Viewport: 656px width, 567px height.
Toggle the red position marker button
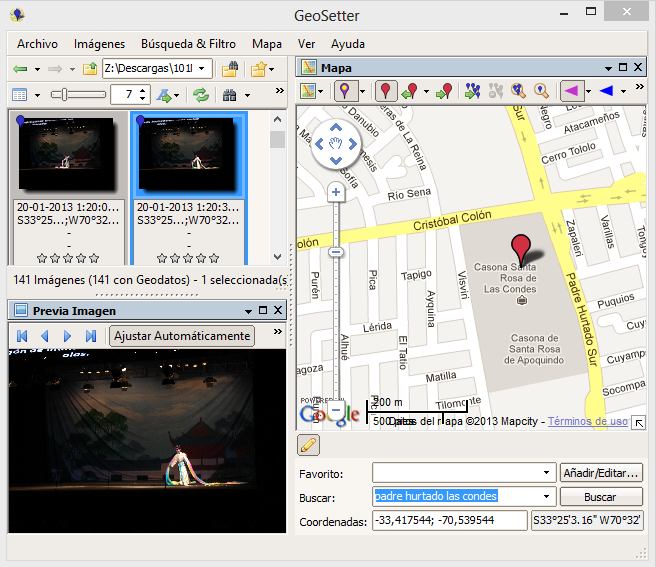tap(386, 91)
